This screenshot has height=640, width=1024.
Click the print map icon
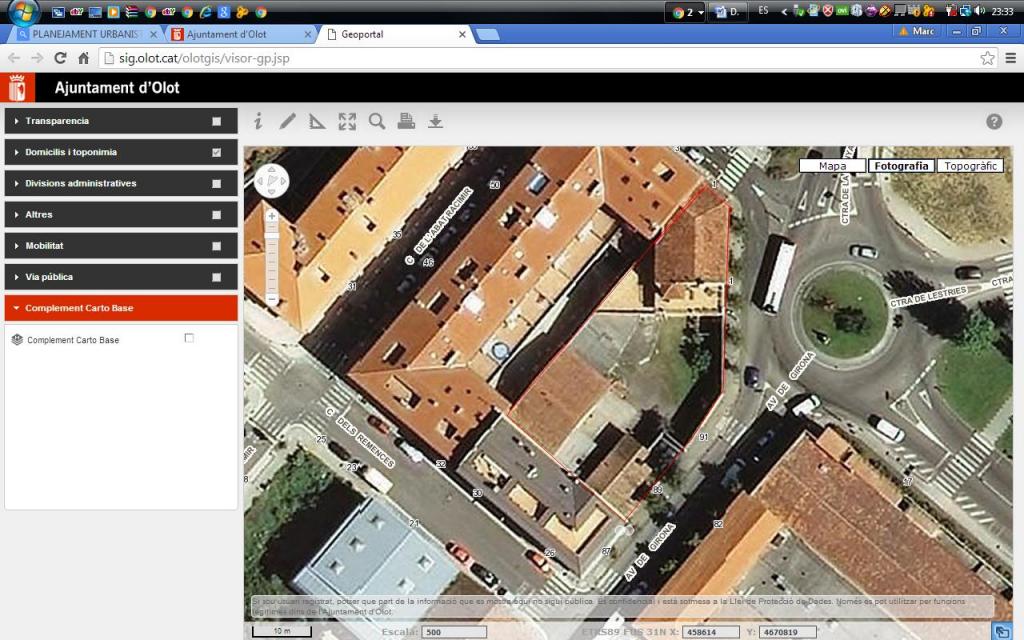[x=406, y=121]
